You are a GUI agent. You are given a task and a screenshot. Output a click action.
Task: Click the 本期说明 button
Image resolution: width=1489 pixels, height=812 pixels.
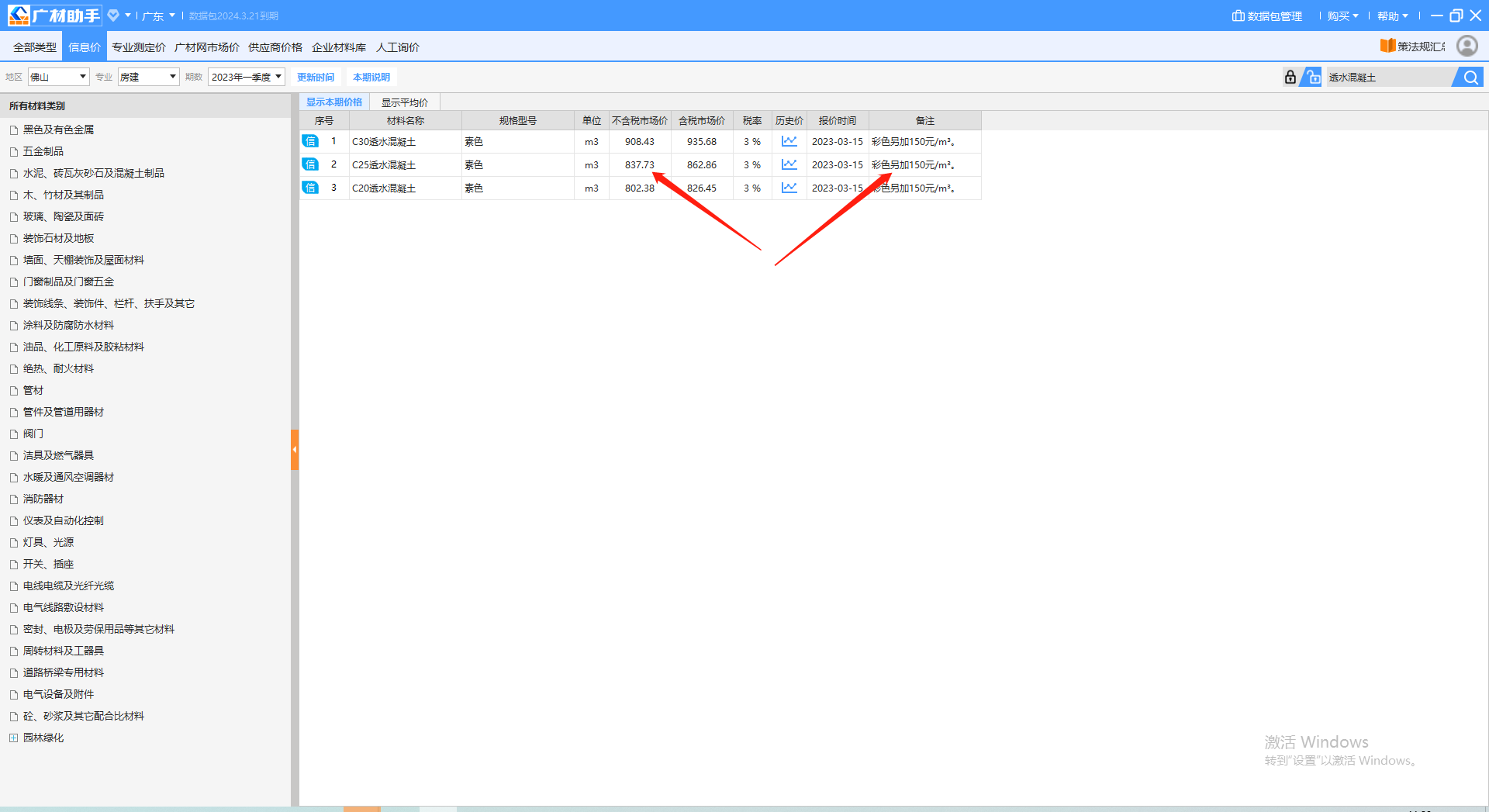click(x=371, y=77)
